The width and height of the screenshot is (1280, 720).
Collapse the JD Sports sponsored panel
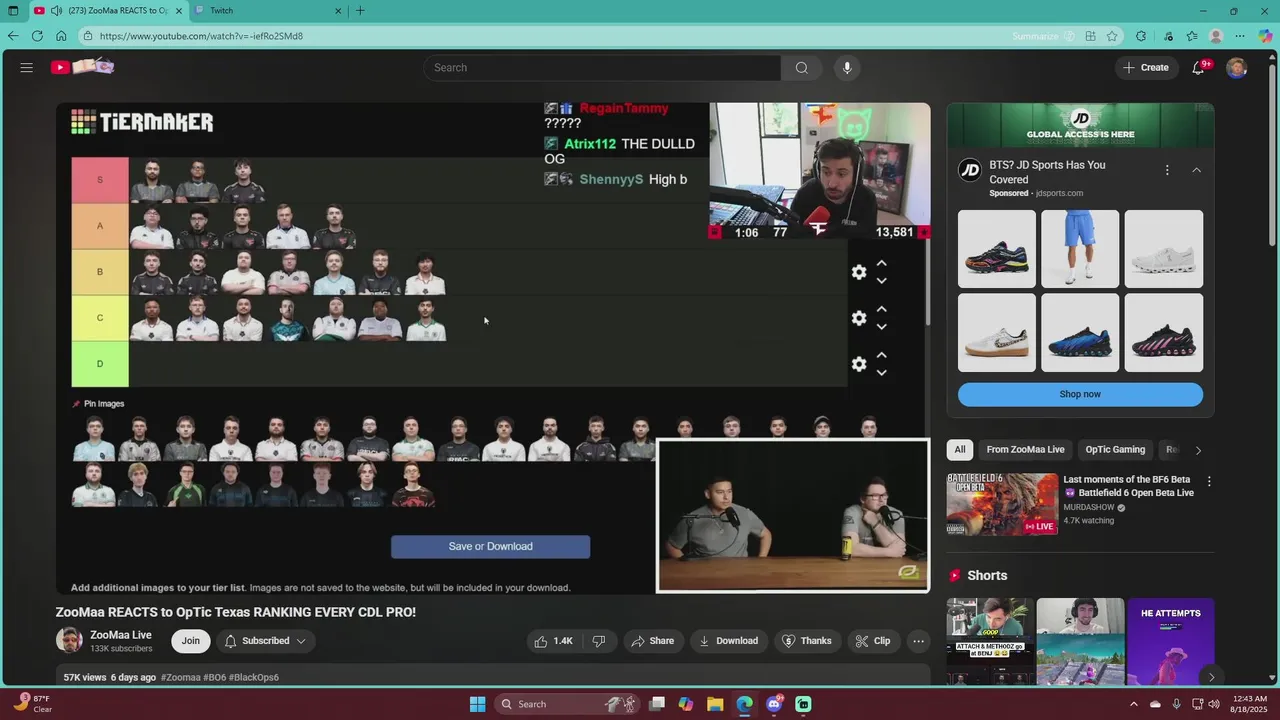tap(1196, 170)
